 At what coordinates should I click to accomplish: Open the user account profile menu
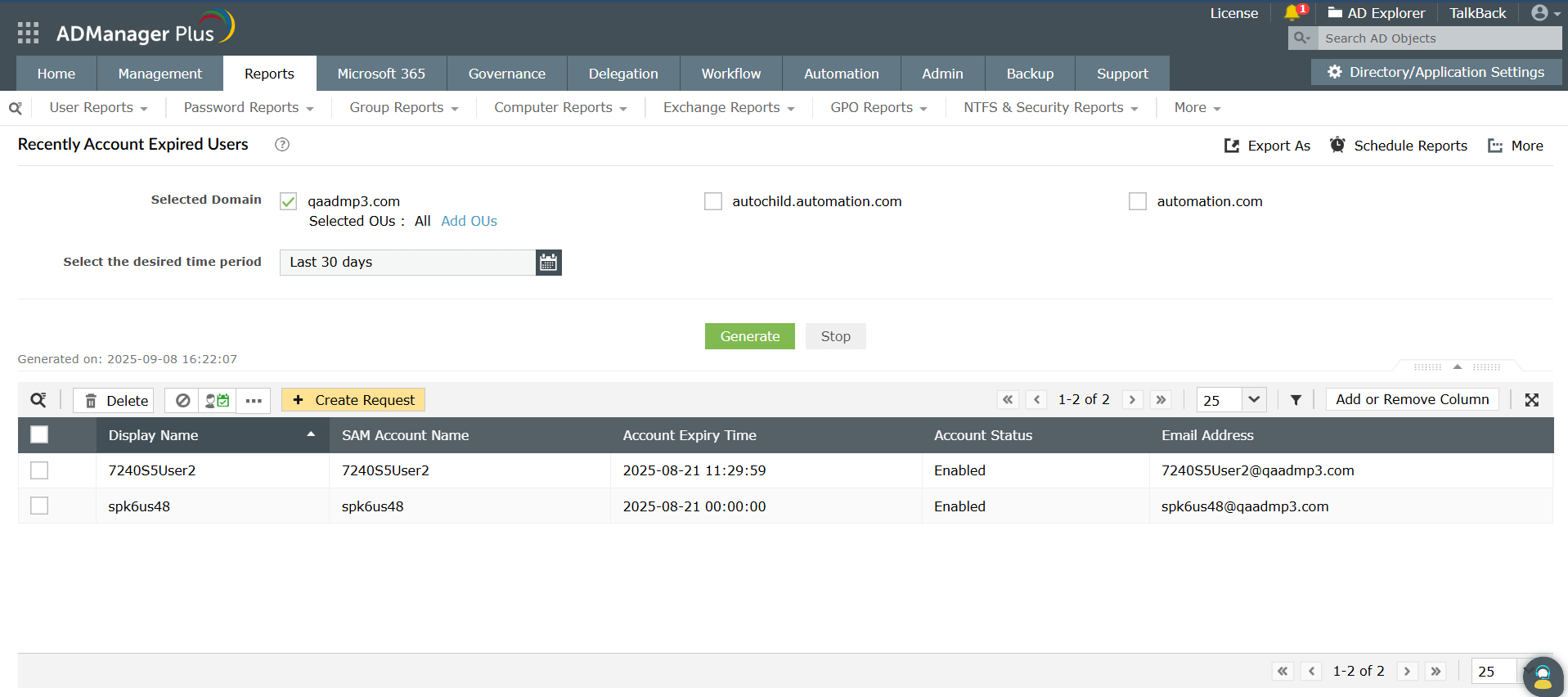click(1545, 13)
